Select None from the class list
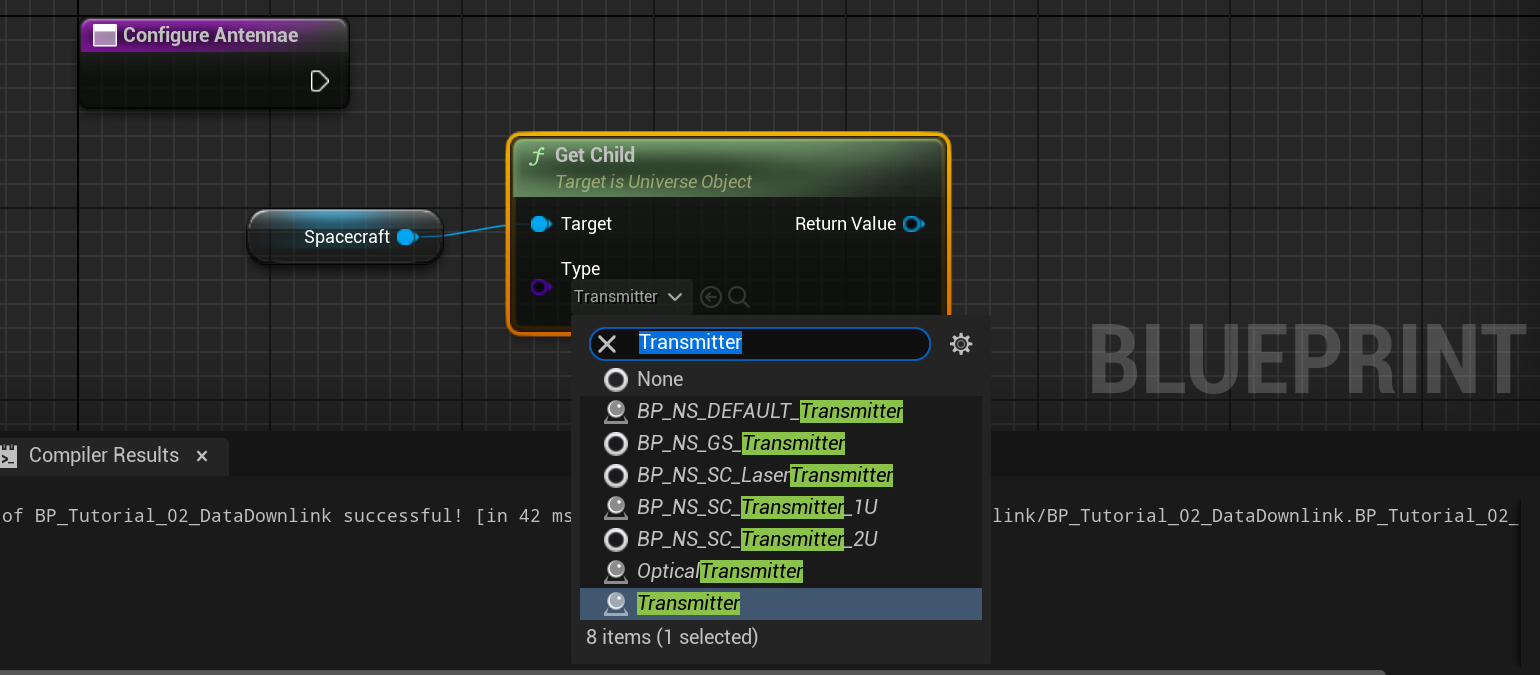This screenshot has width=1540, height=675. point(660,379)
